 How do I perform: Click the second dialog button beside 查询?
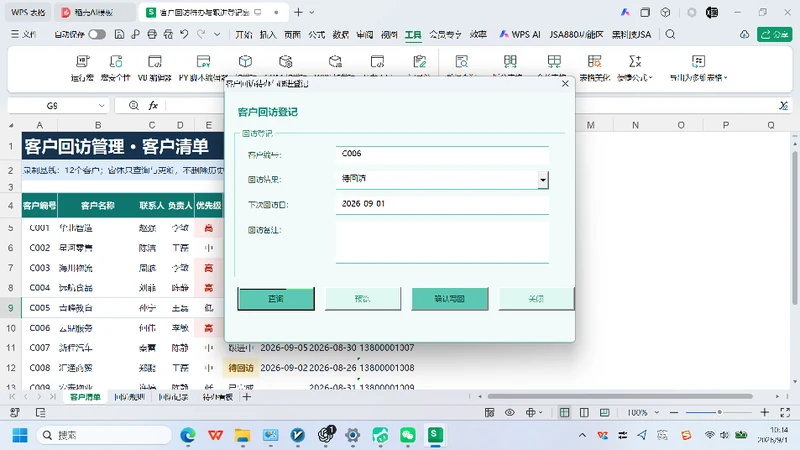tap(363, 299)
